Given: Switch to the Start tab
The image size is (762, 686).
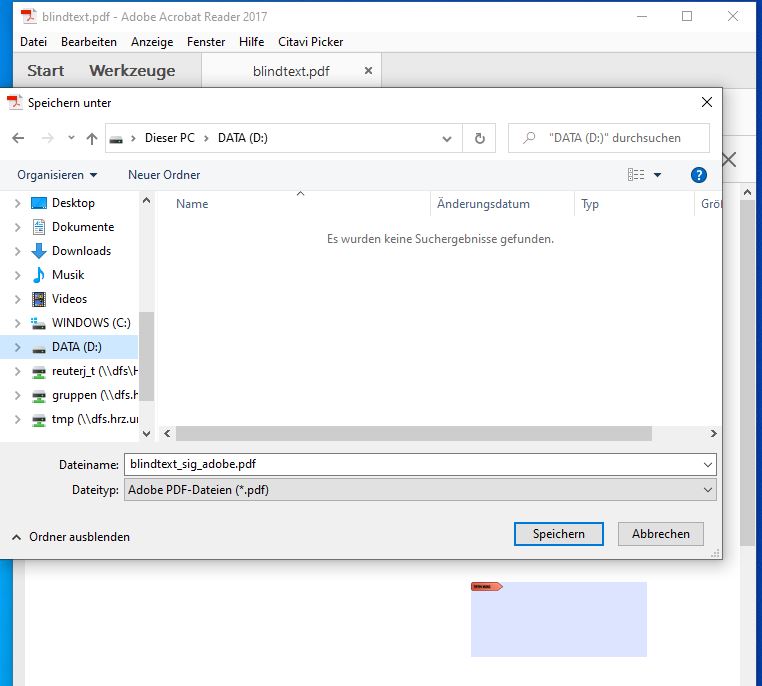Looking at the screenshot, I should click(46, 71).
